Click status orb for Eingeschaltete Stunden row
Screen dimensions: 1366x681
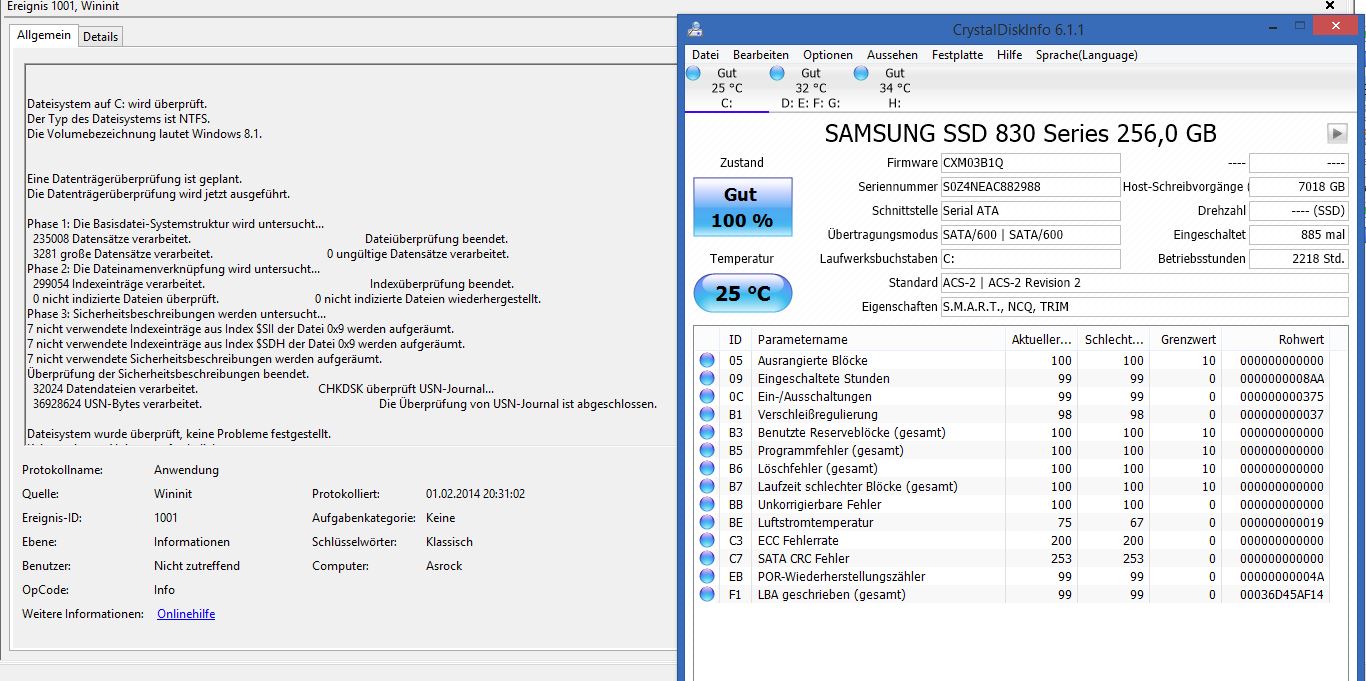707,378
